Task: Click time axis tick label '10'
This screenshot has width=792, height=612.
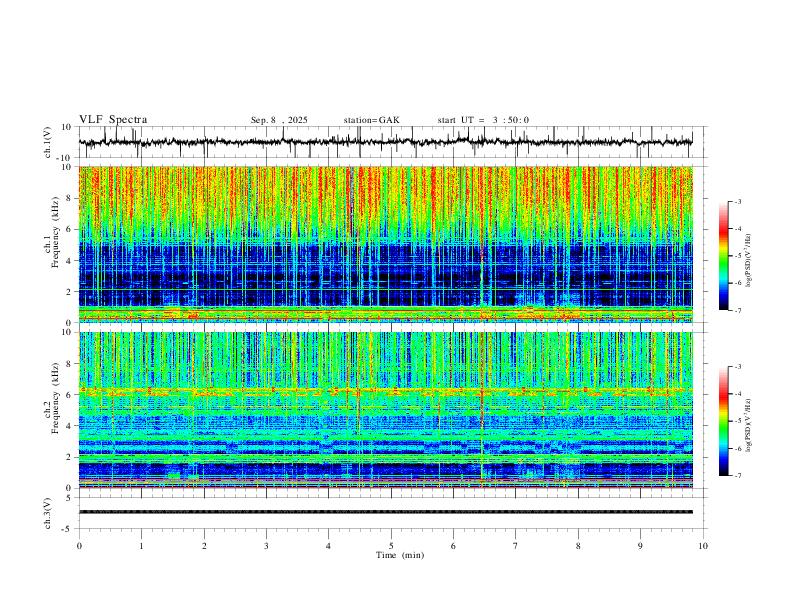Action: pos(703,546)
